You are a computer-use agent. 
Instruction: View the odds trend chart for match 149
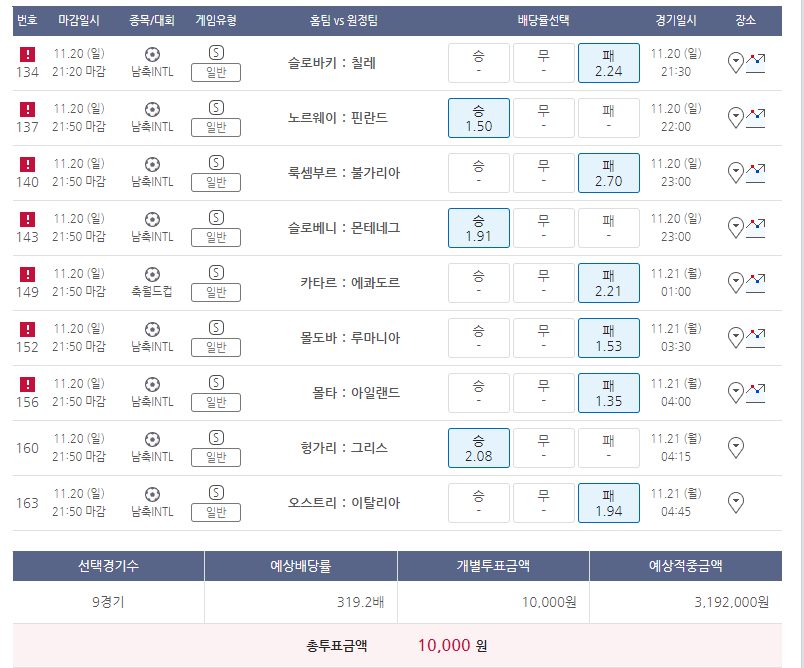tap(755, 283)
